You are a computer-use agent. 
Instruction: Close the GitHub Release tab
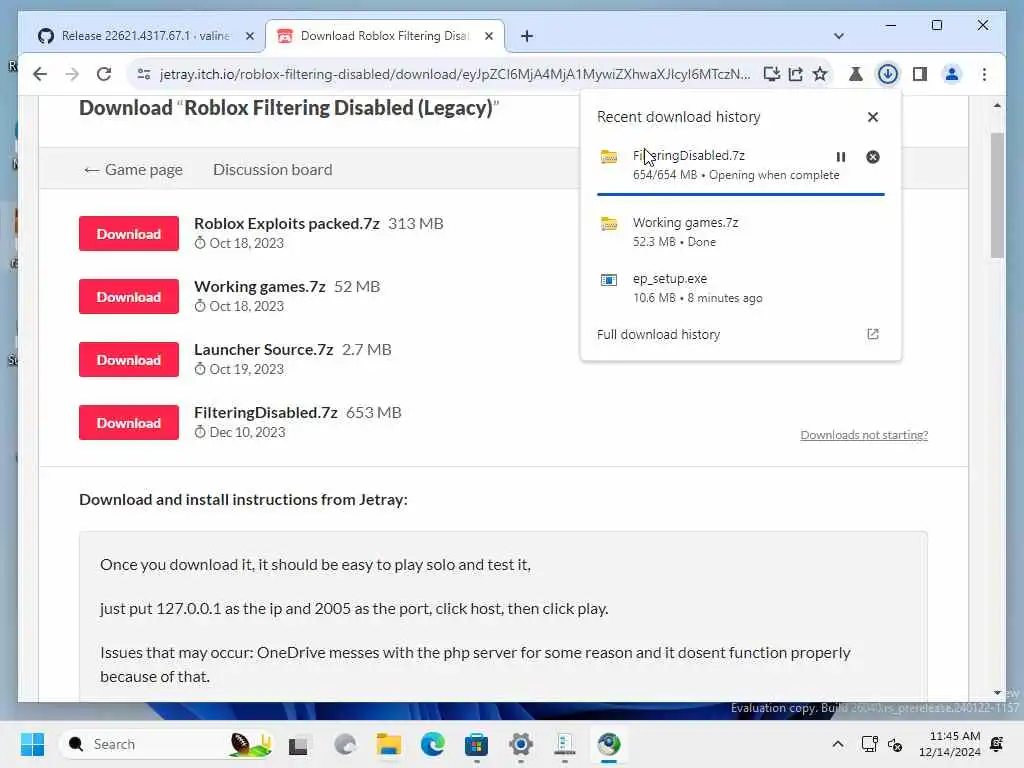(x=249, y=36)
